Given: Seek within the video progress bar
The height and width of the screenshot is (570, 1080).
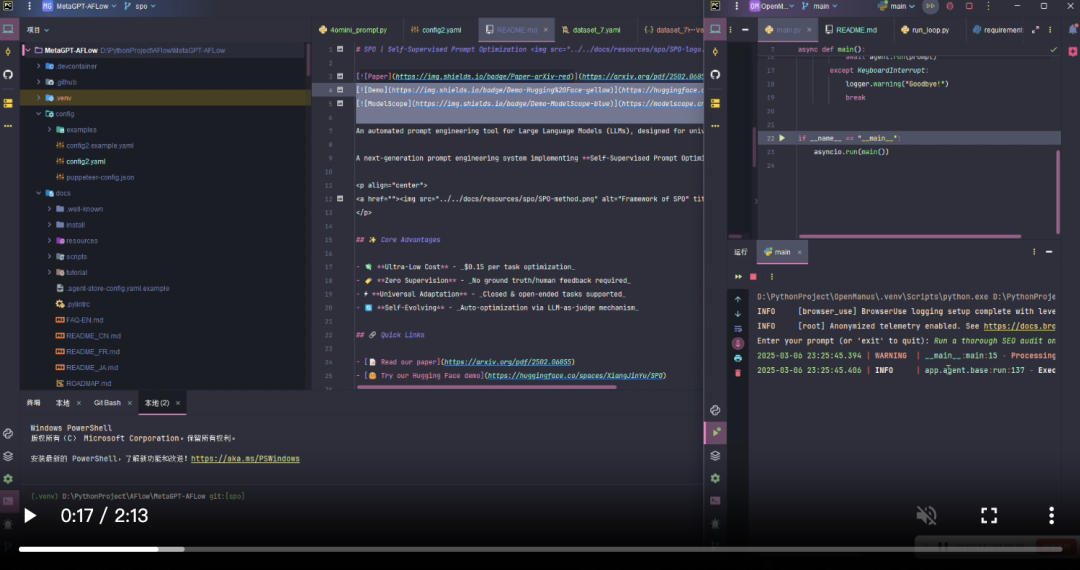Looking at the screenshot, I should [540, 549].
